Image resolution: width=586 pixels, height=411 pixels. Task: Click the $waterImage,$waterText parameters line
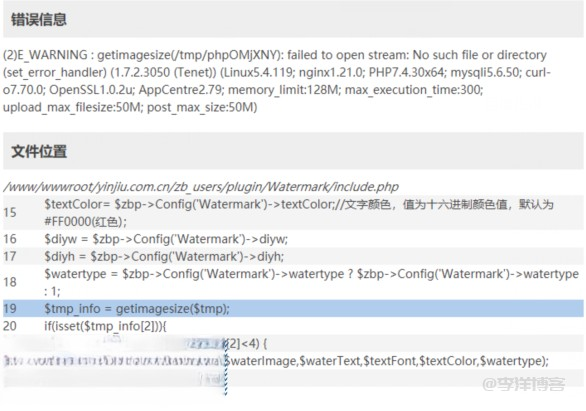click(x=386, y=361)
